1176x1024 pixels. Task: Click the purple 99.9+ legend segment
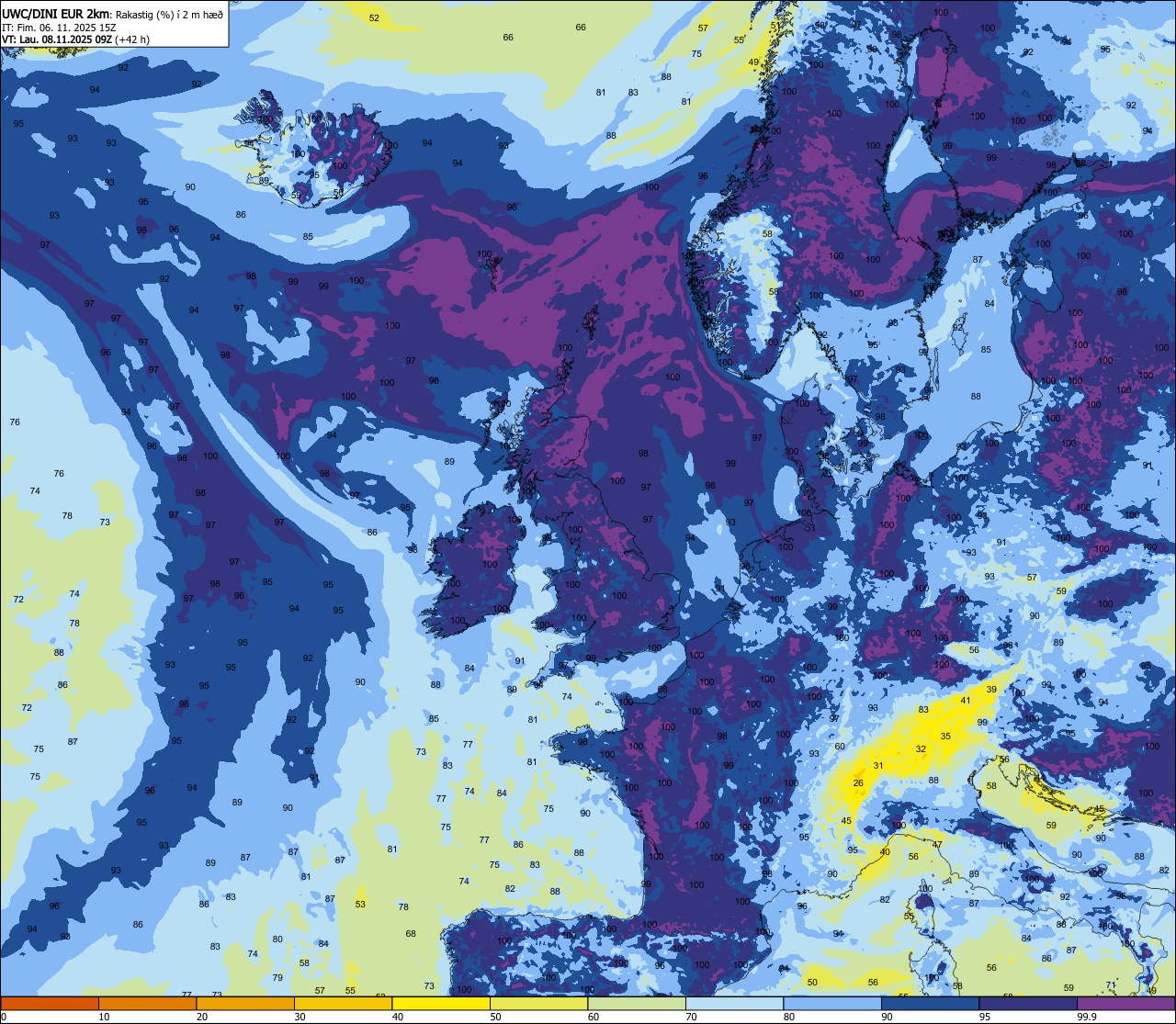click(1125, 1003)
